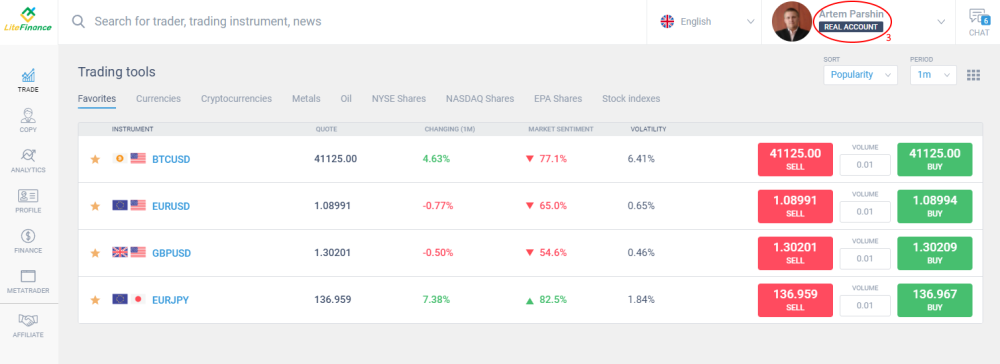Open the Period 1m dropdown
Viewport: 1000px width, 364px height.
933,75
